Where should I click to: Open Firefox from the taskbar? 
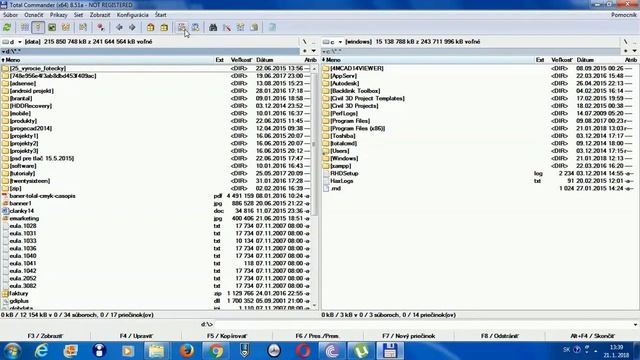(x=187, y=351)
